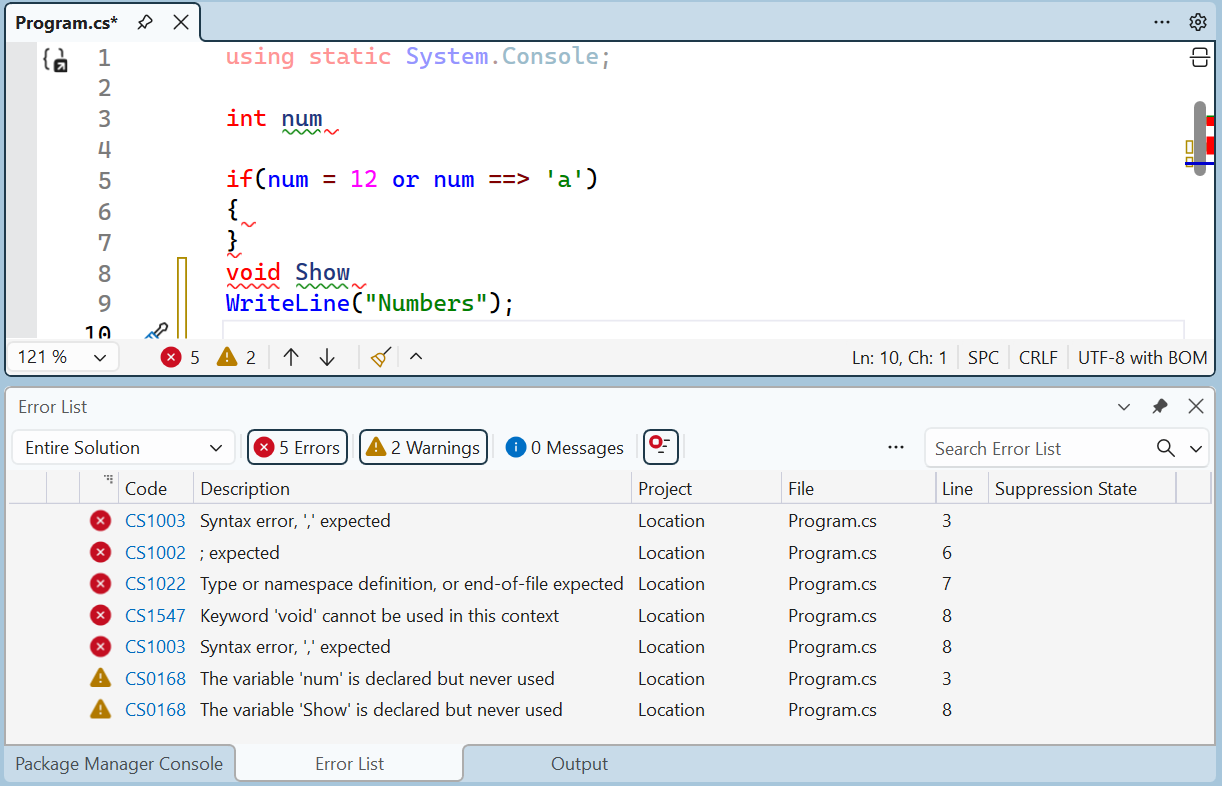Go to next issue with down arrow
This screenshot has width=1222, height=786.
(x=327, y=357)
